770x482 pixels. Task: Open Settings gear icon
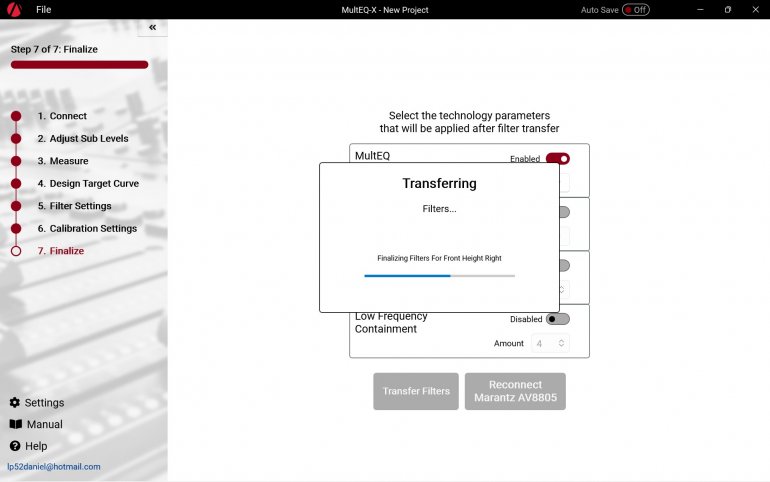point(15,402)
